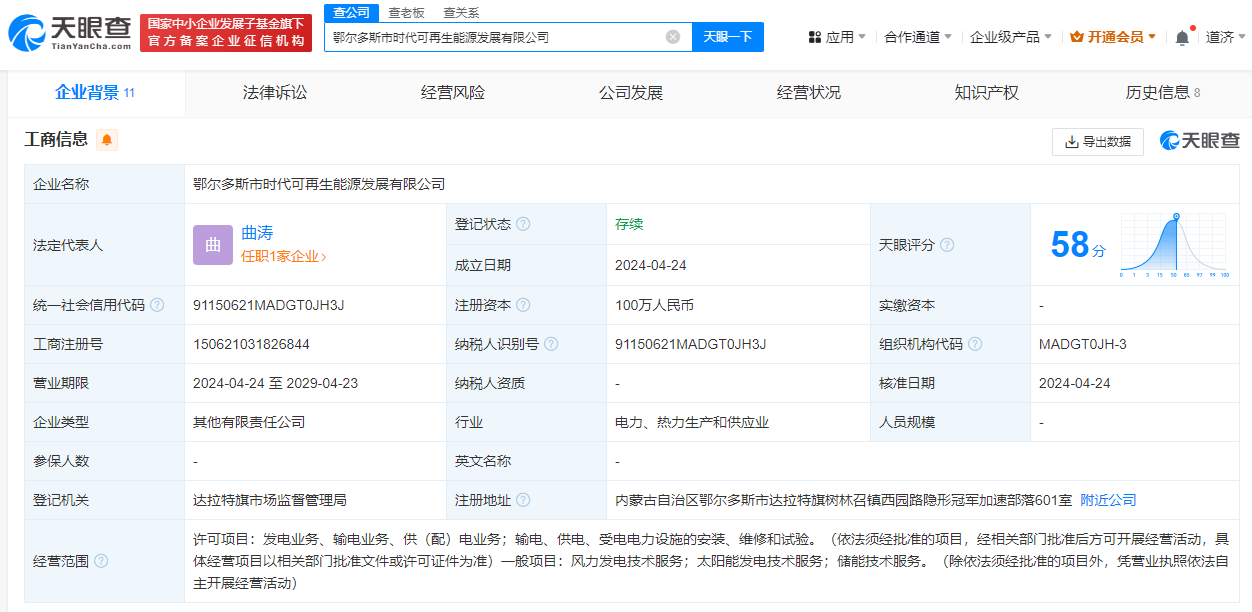Image resolution: width=1252 pixels, height=612 pixels.
Task: Click help icon next to 统一社会信用代码
Action: click(x=157, y=305)
